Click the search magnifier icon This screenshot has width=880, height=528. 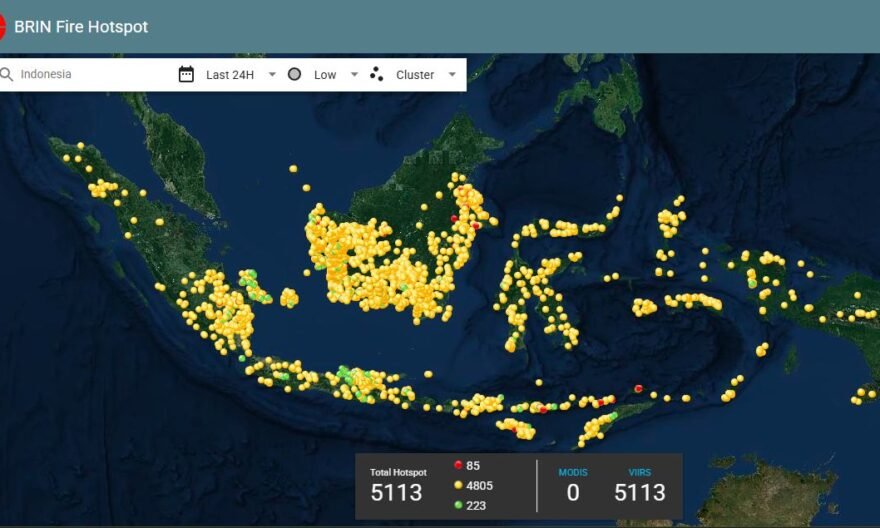(x=6, y=75)
